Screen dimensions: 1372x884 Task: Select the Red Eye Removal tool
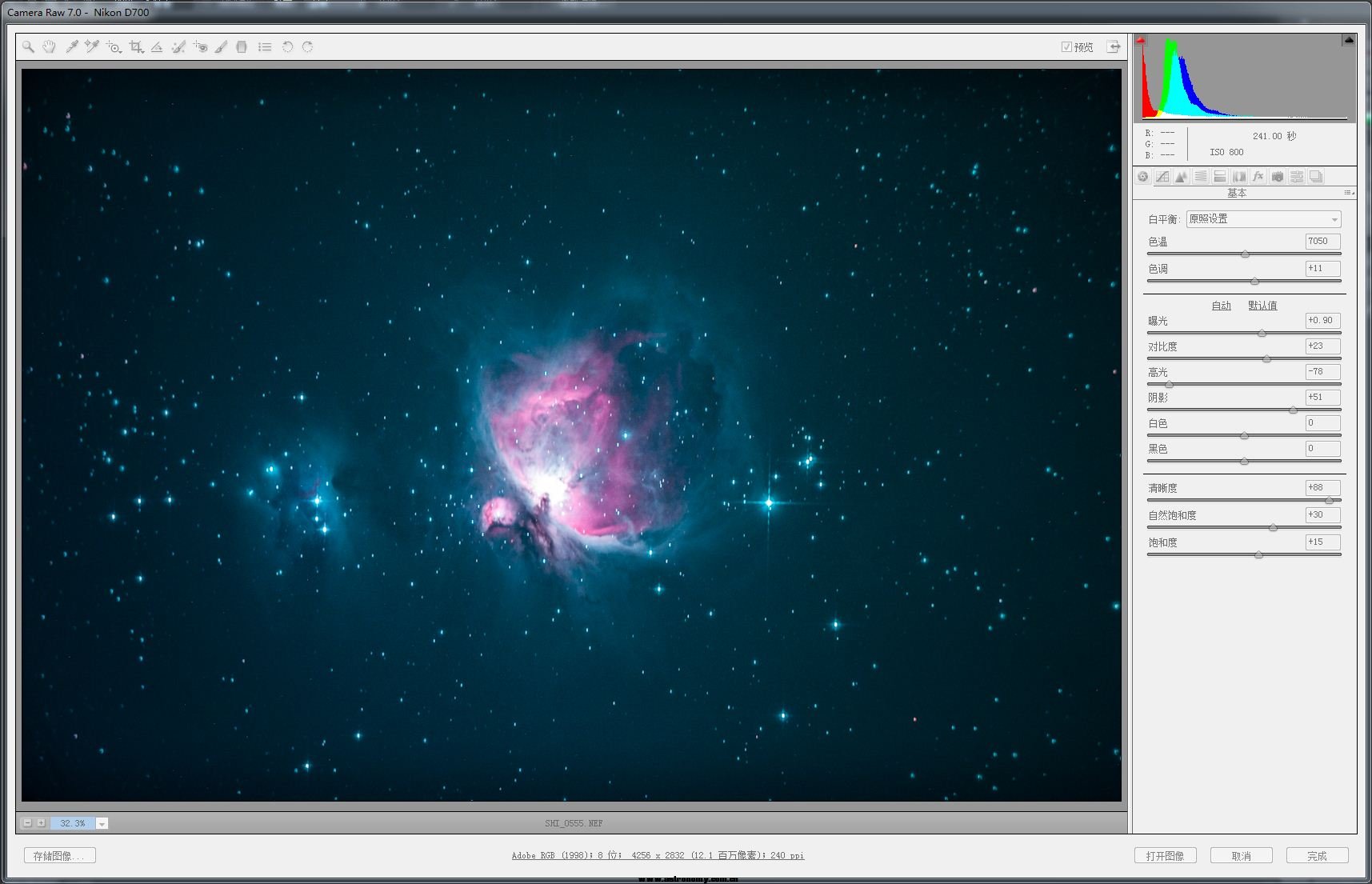[200, 47]
